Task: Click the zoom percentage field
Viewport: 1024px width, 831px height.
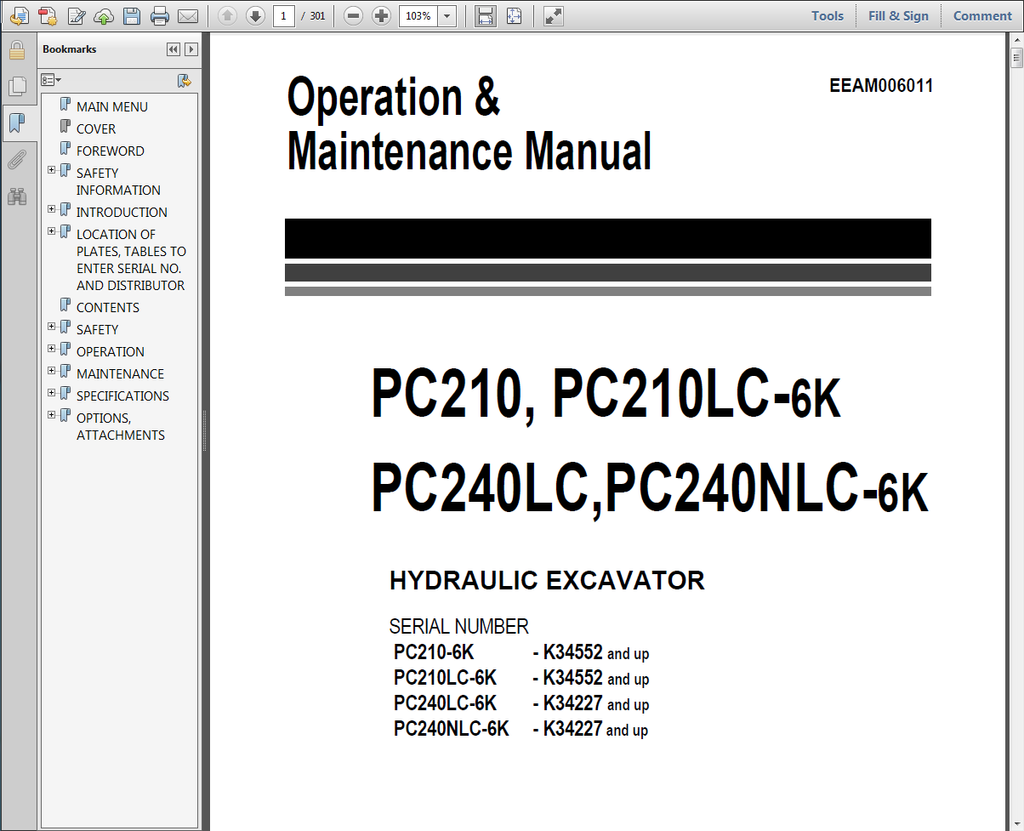Action: point(419,16)
